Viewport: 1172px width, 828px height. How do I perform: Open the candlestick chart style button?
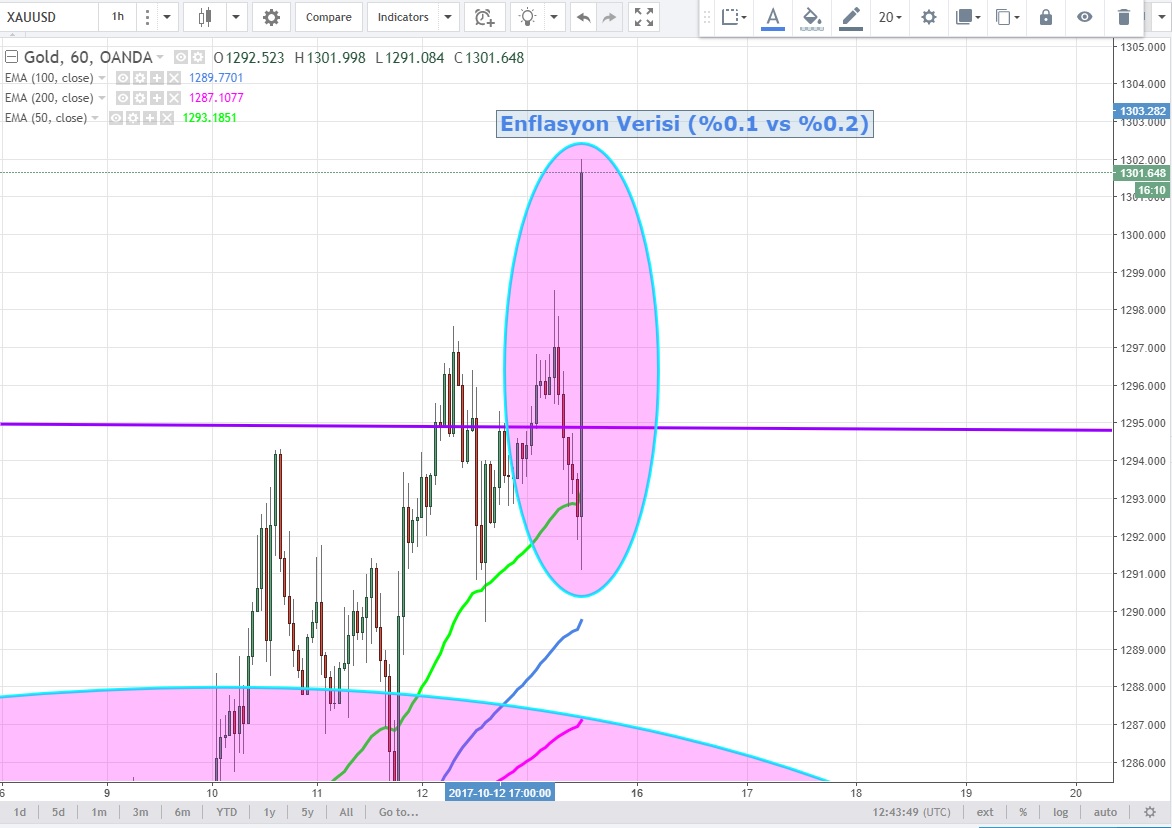tap(206, 17)
